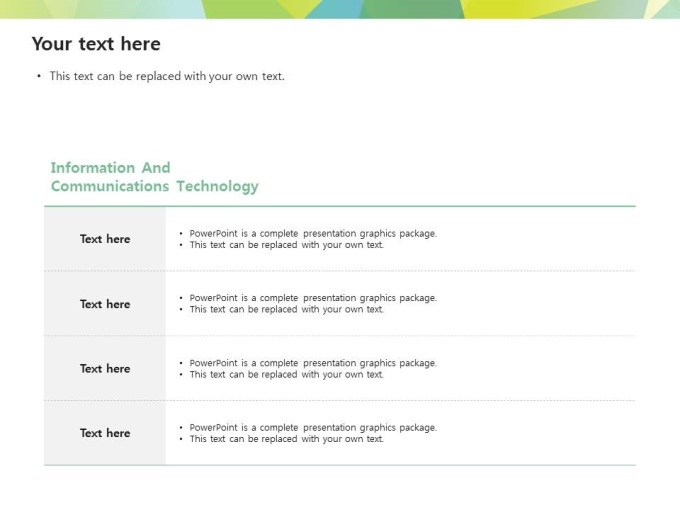Click the second row's "Text here" label
This screenshot has width=680, height=510.
coord(105,304)
